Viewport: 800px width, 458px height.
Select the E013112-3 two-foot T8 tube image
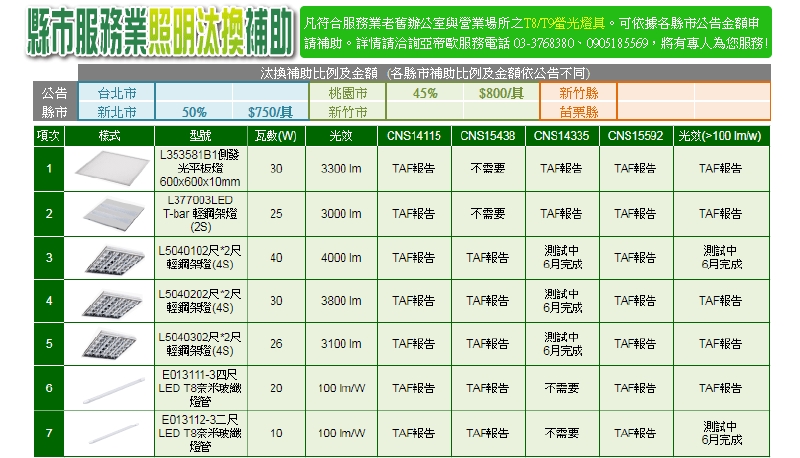pyautogui.click(x=110, y=433)
